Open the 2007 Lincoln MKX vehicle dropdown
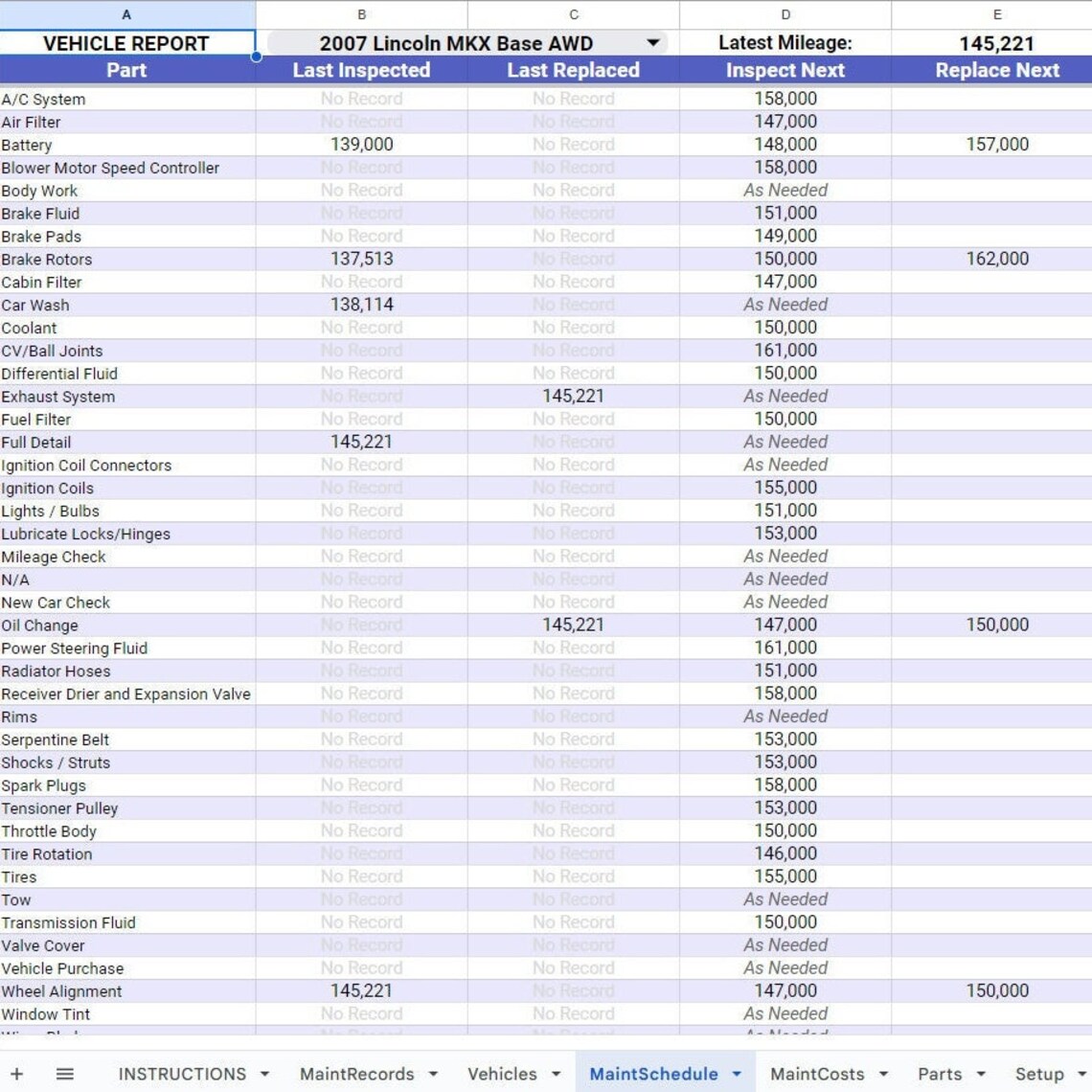This screenshot has height=1092, width=1092. pyautogui.click(x=655, y=43)
